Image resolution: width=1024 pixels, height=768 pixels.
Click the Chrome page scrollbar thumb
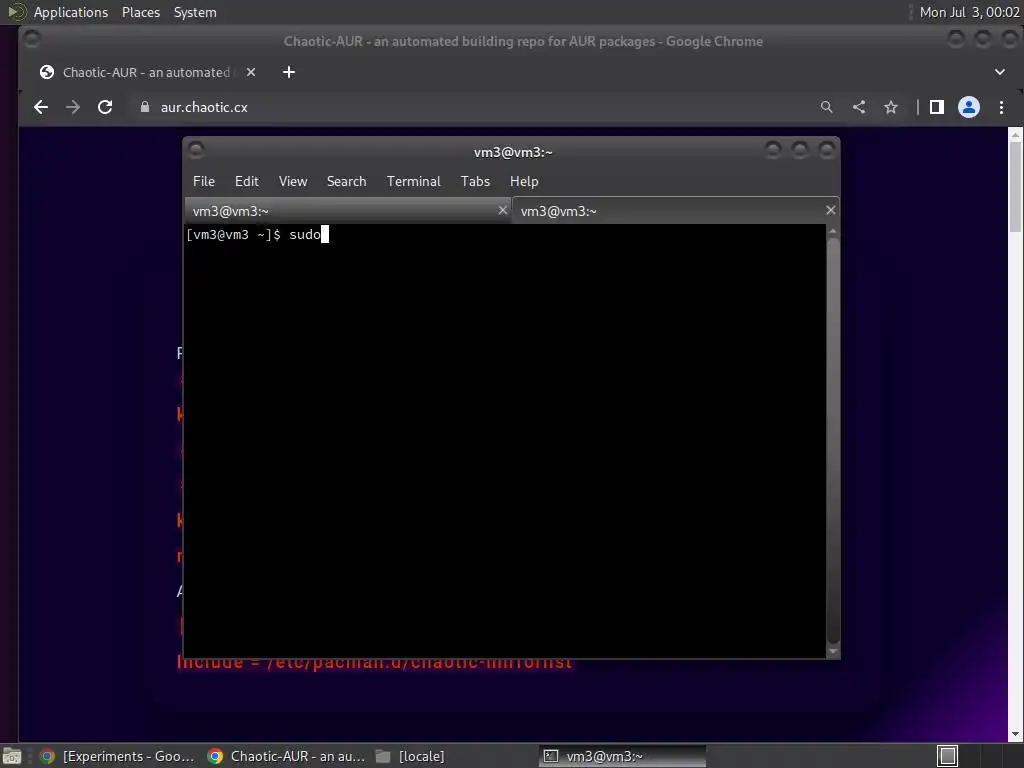(1015, 186)
